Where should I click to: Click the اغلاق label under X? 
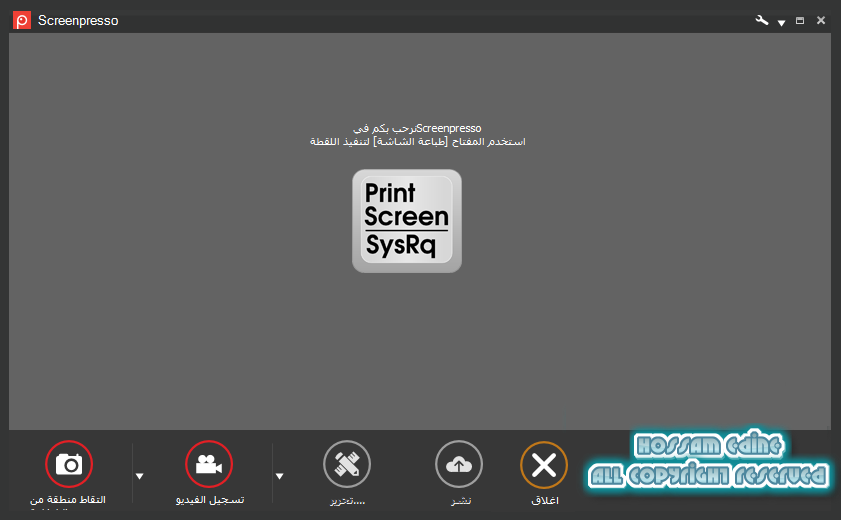(545, 501)
